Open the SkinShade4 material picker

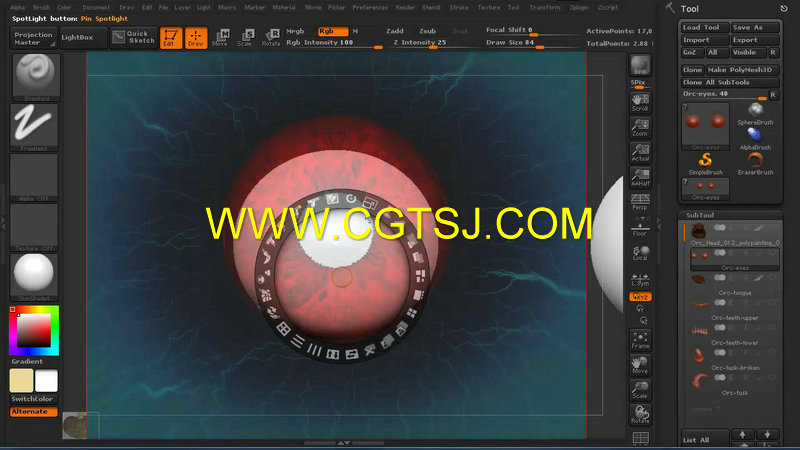pos(34,277)
